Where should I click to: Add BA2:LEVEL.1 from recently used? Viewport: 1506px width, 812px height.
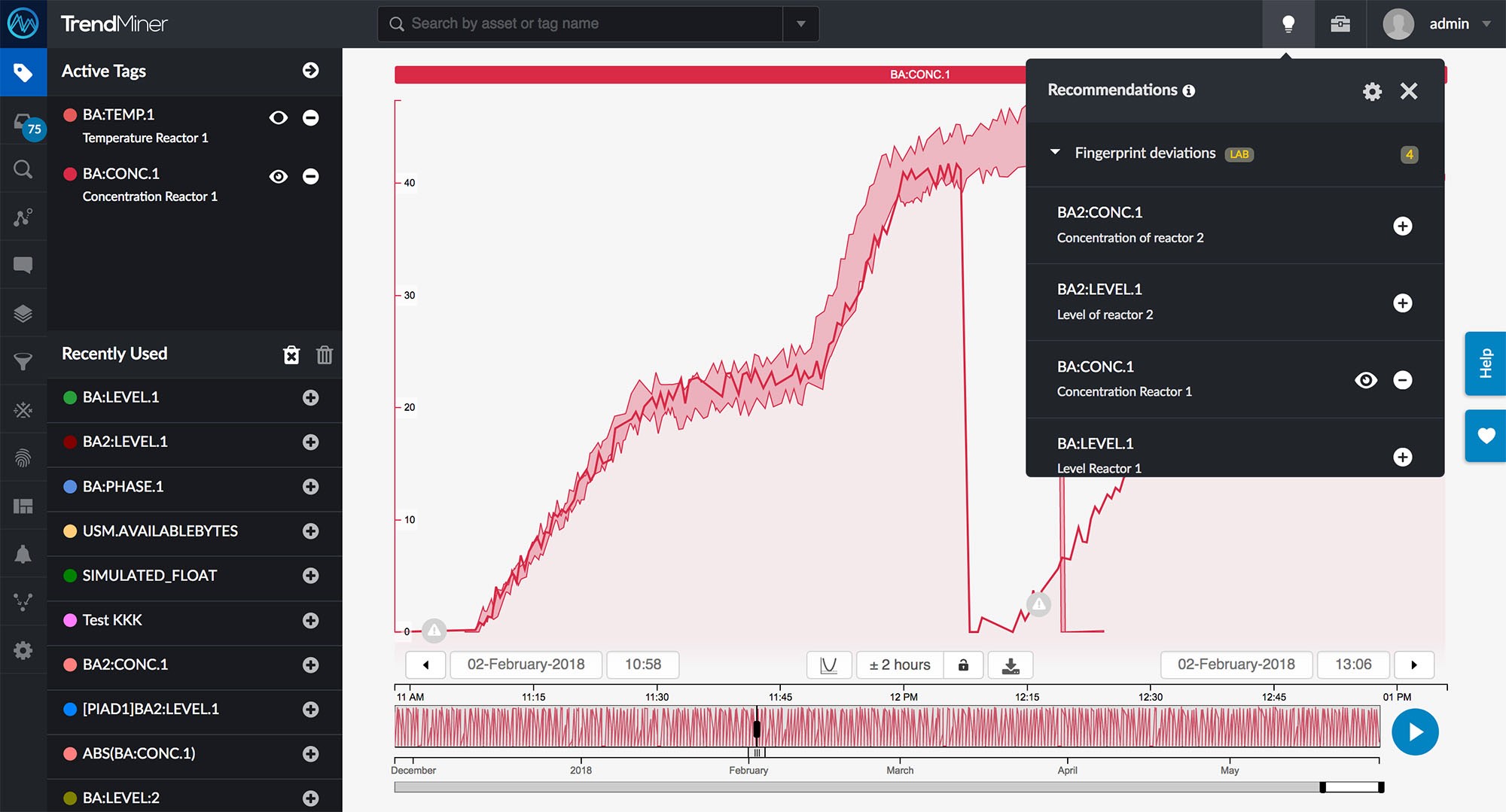click(310, 442)
